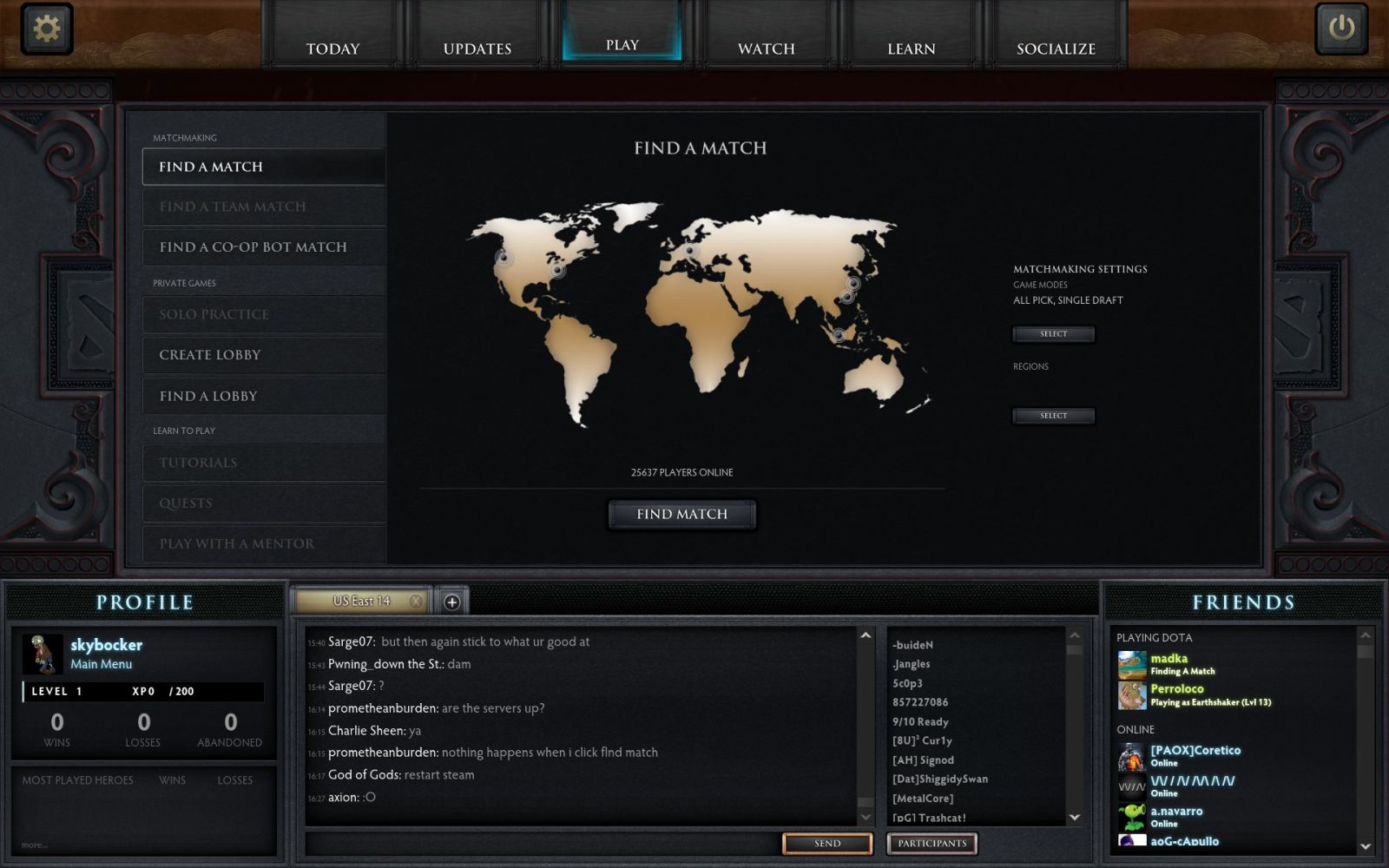Close the US East 14 chat tab
This screenshot has width=1389, height=868.
click(416, 601)
